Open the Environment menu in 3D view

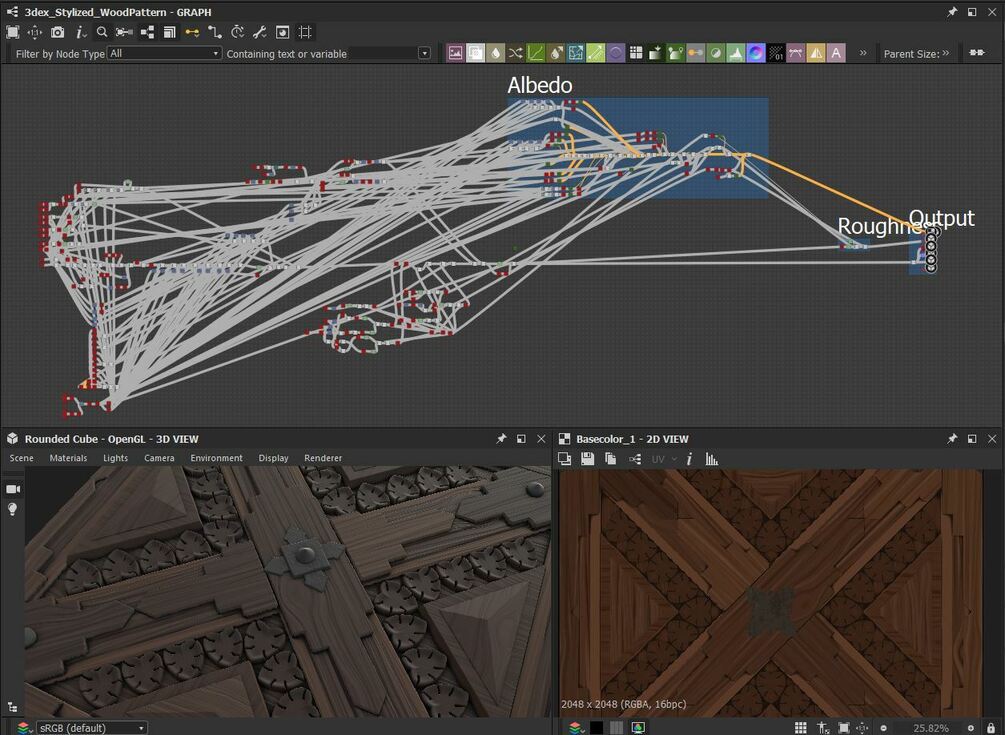tap(216, 458)
